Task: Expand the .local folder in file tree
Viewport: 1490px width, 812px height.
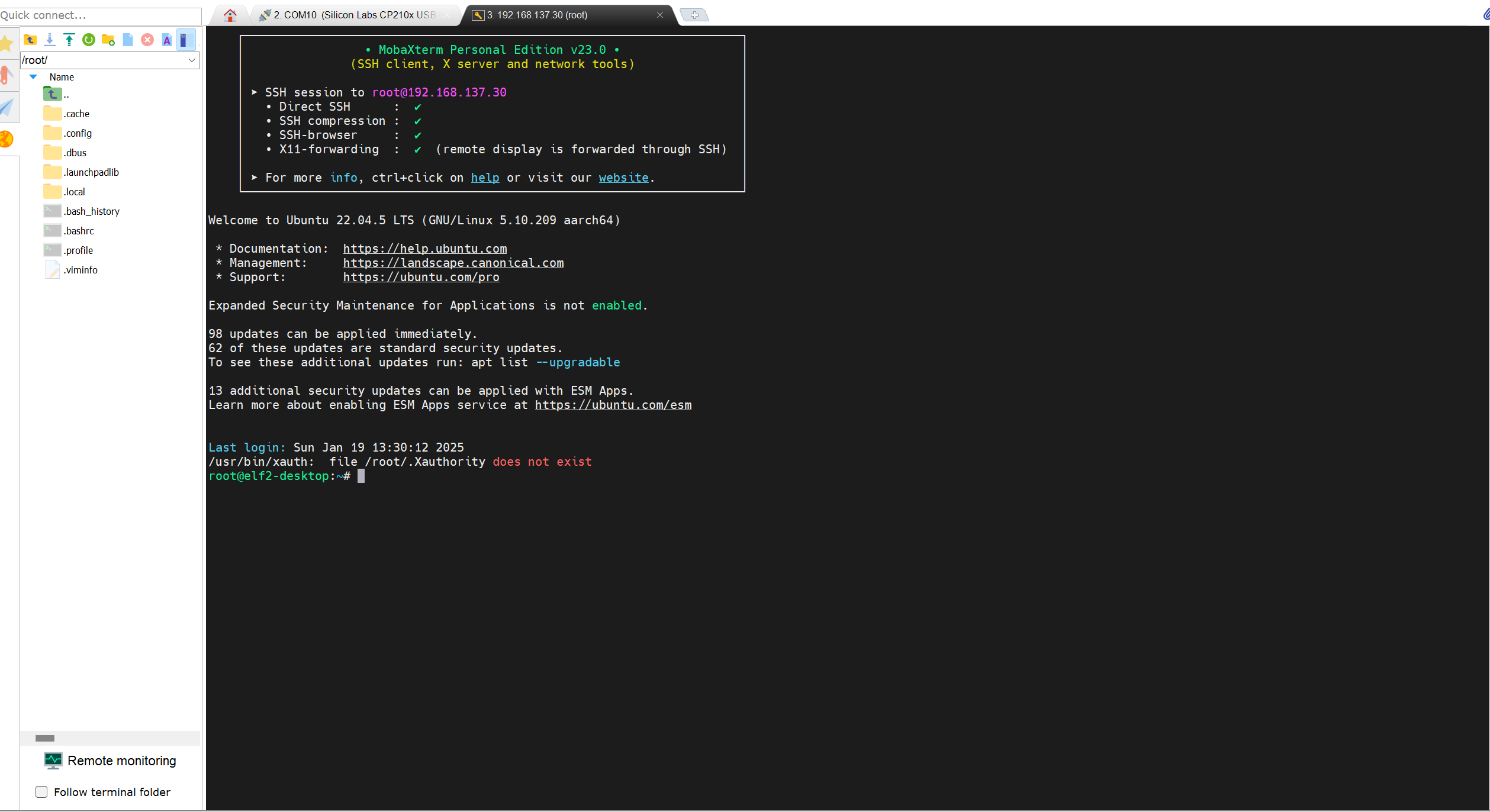Action: tap(72, 192)
